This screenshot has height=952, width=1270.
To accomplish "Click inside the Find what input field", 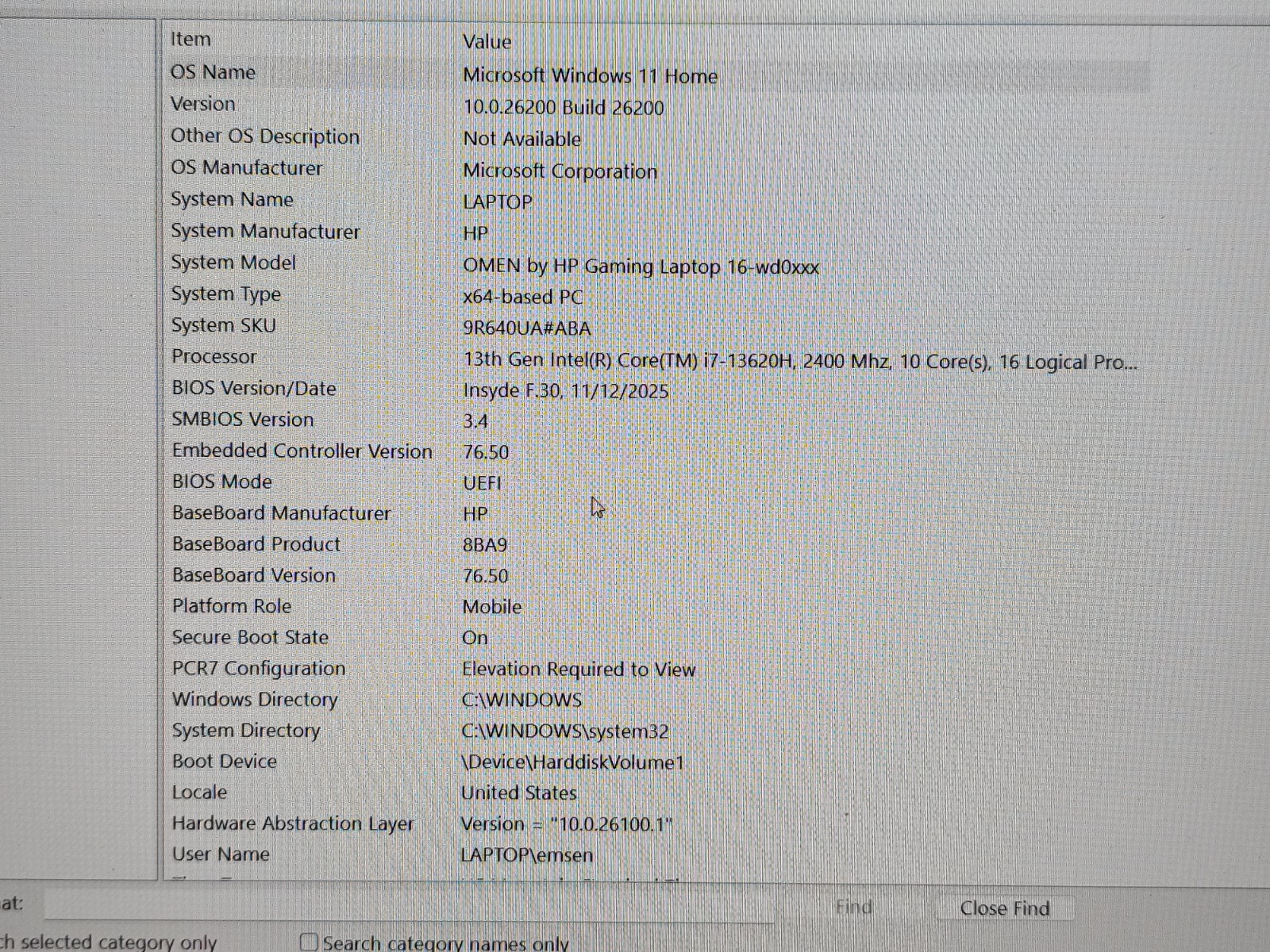I will pyautogui.click(x=409, y=906).
